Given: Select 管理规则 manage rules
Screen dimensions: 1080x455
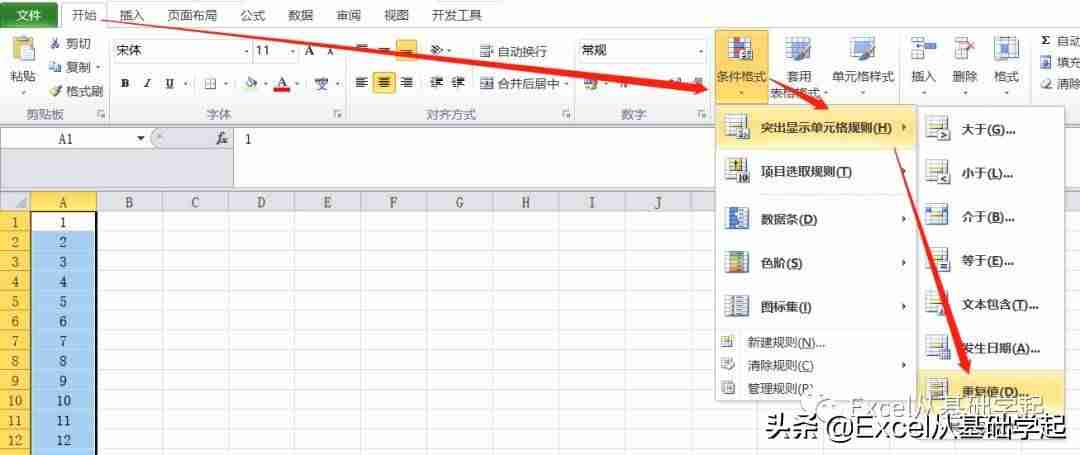Looking at the screenshot, I should coord(816,388).
